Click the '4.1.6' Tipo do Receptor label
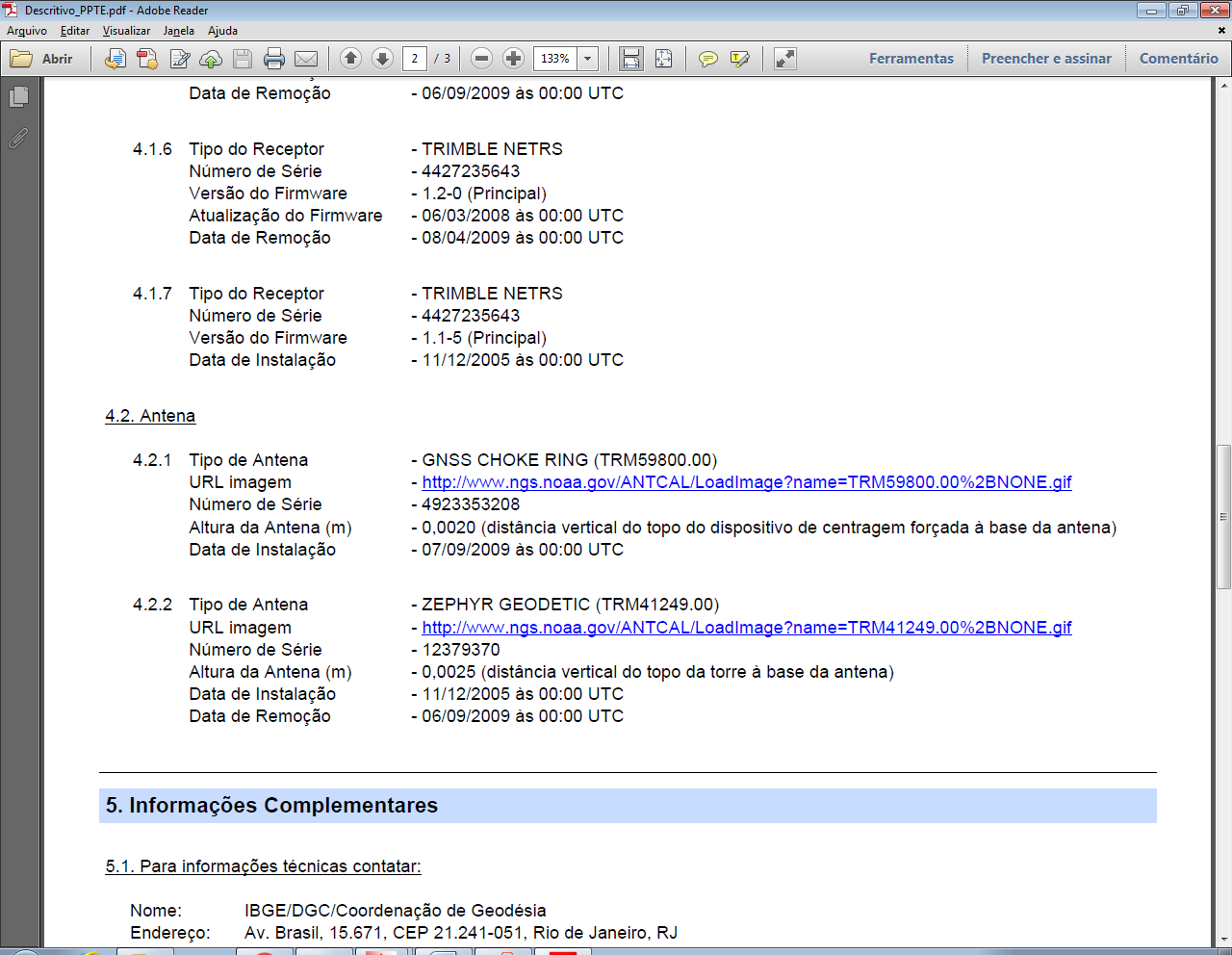The width and height of the screenshot is (1232, 955). (x=256, y=149)
